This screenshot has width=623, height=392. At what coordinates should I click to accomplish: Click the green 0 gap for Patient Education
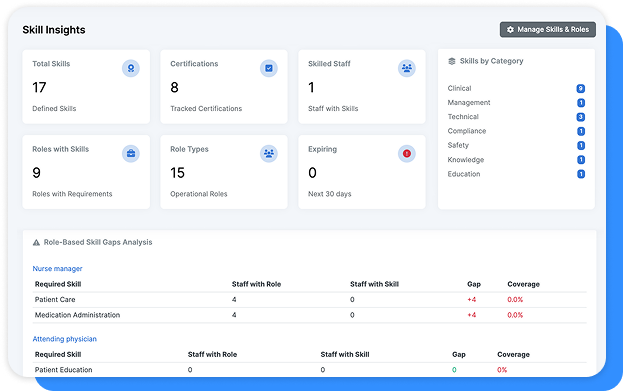(454, 370)
